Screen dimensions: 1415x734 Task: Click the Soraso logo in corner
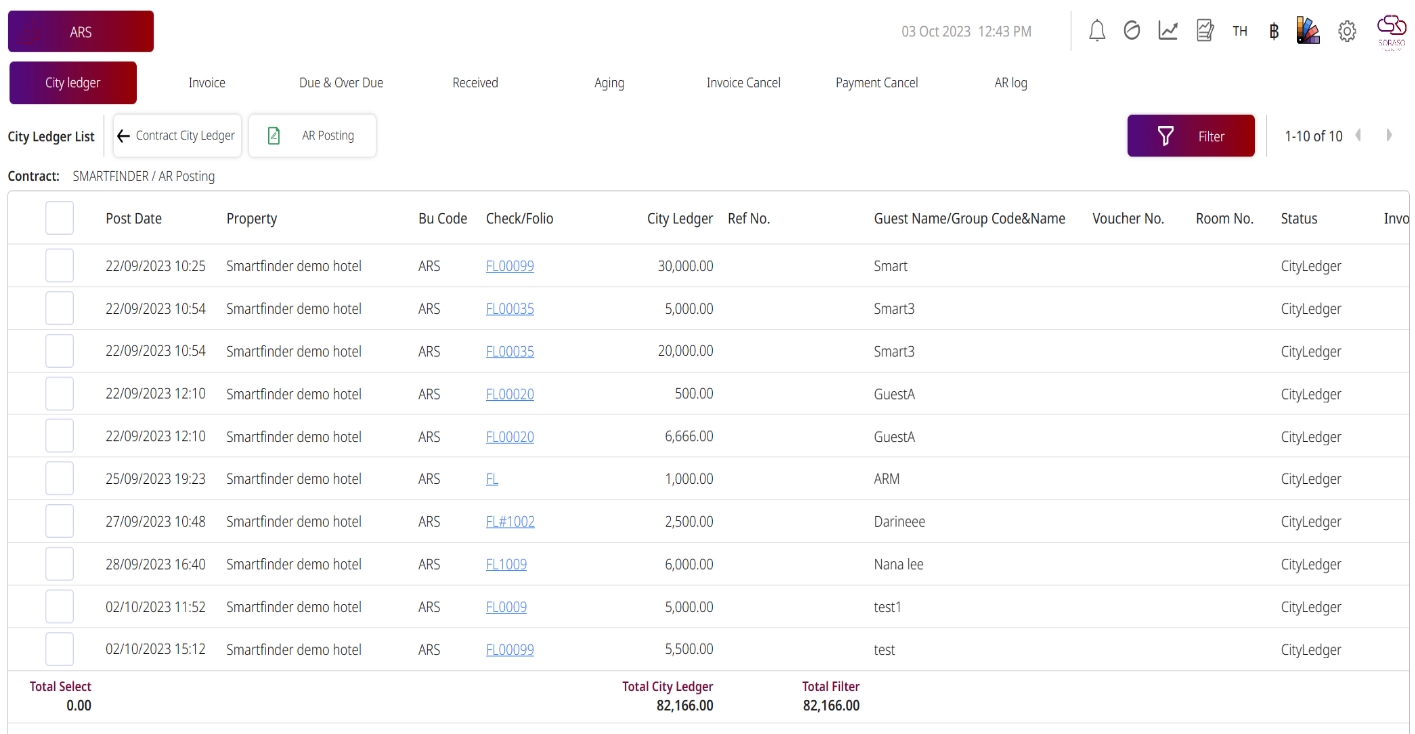pos(1391,31)
